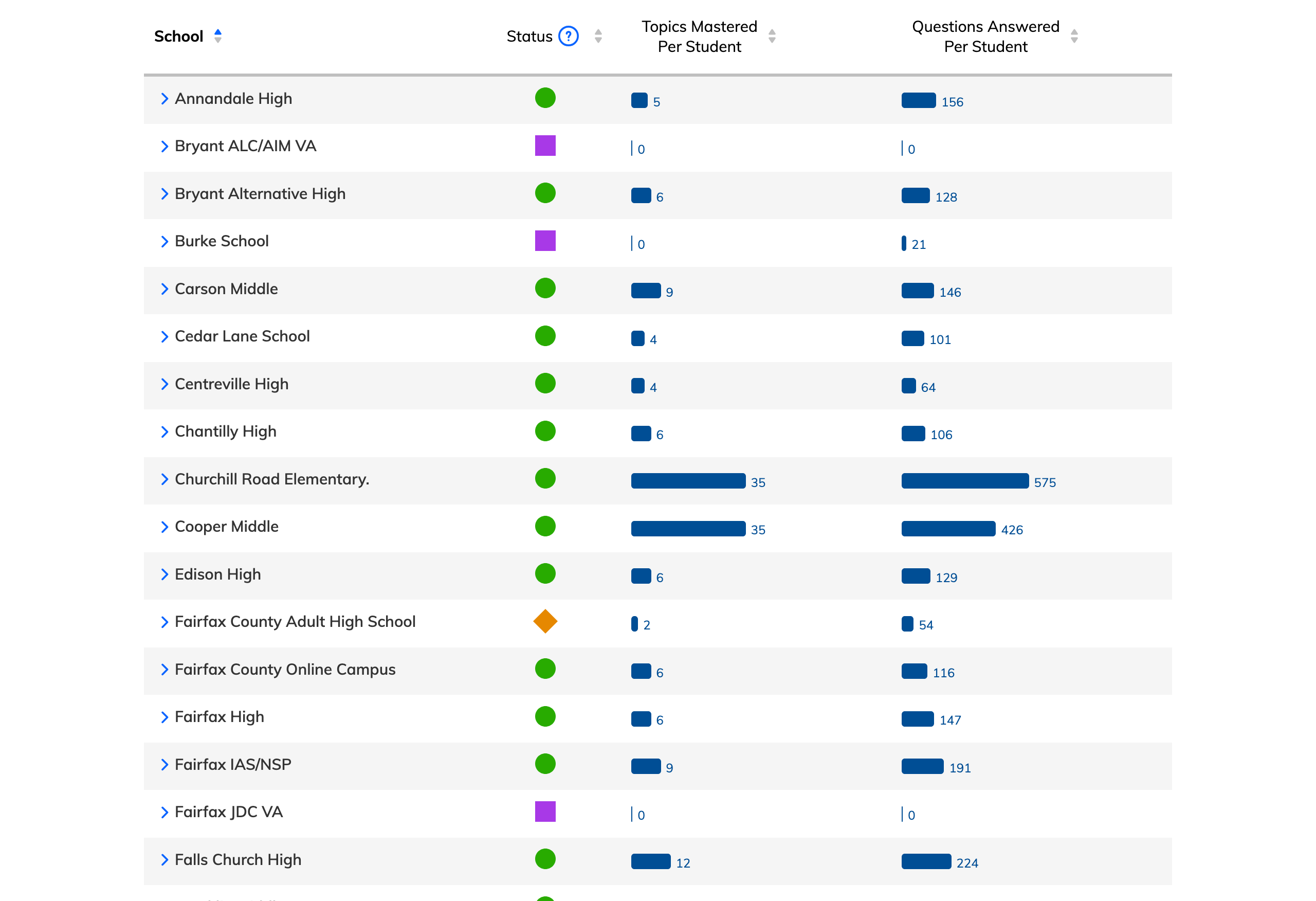Click the School column header
The width and height of the screenshot is (1316, 901).
tap(178, 37)
